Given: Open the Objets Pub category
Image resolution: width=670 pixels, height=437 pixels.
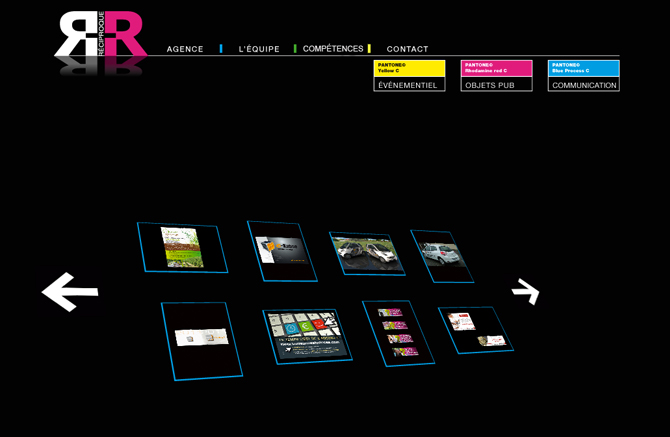Looking at the screenshot, I should click(x=496, y=85).
